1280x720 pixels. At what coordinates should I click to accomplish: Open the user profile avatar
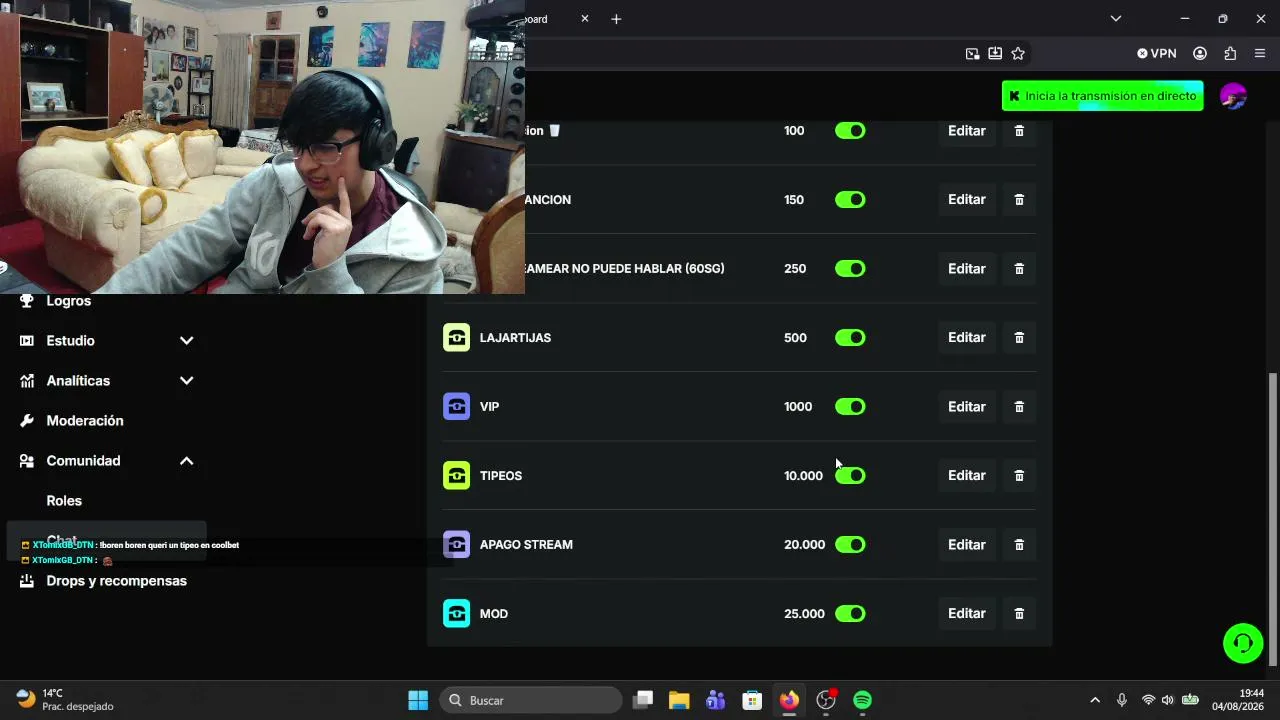(x=1233, y=96)
